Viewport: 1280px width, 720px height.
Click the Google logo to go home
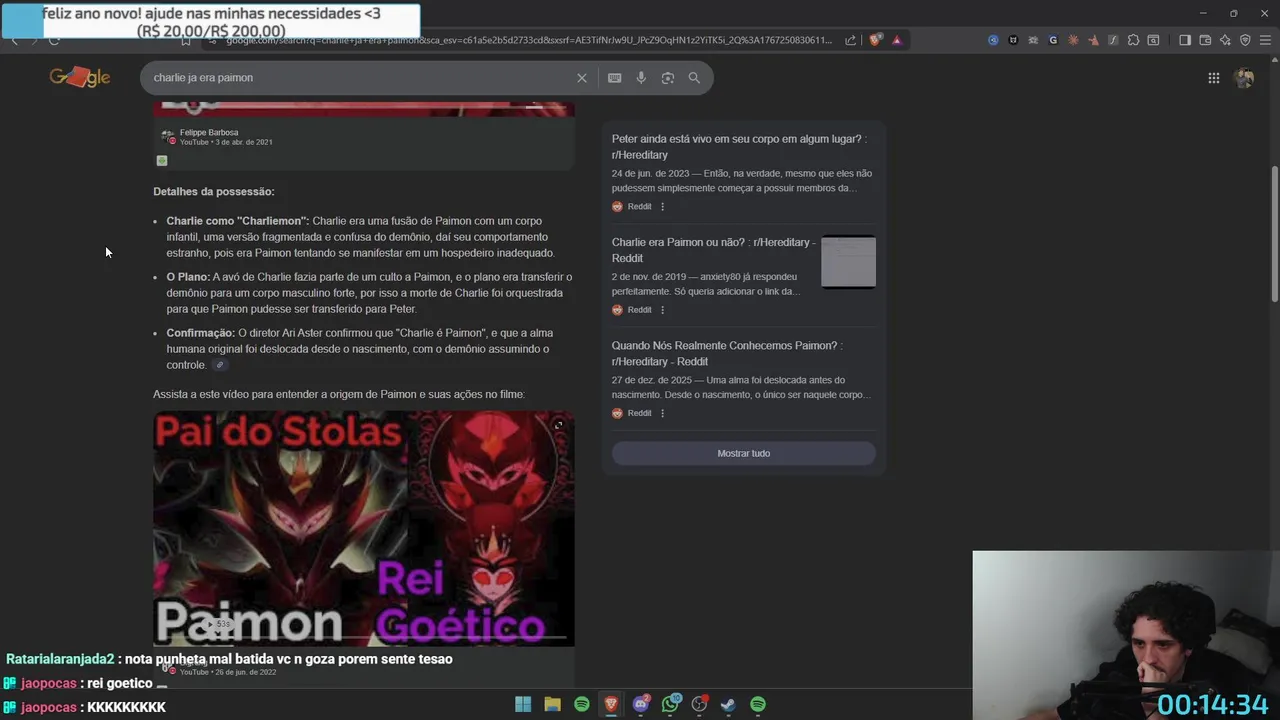pyautogui.click(x=80, y=78)
